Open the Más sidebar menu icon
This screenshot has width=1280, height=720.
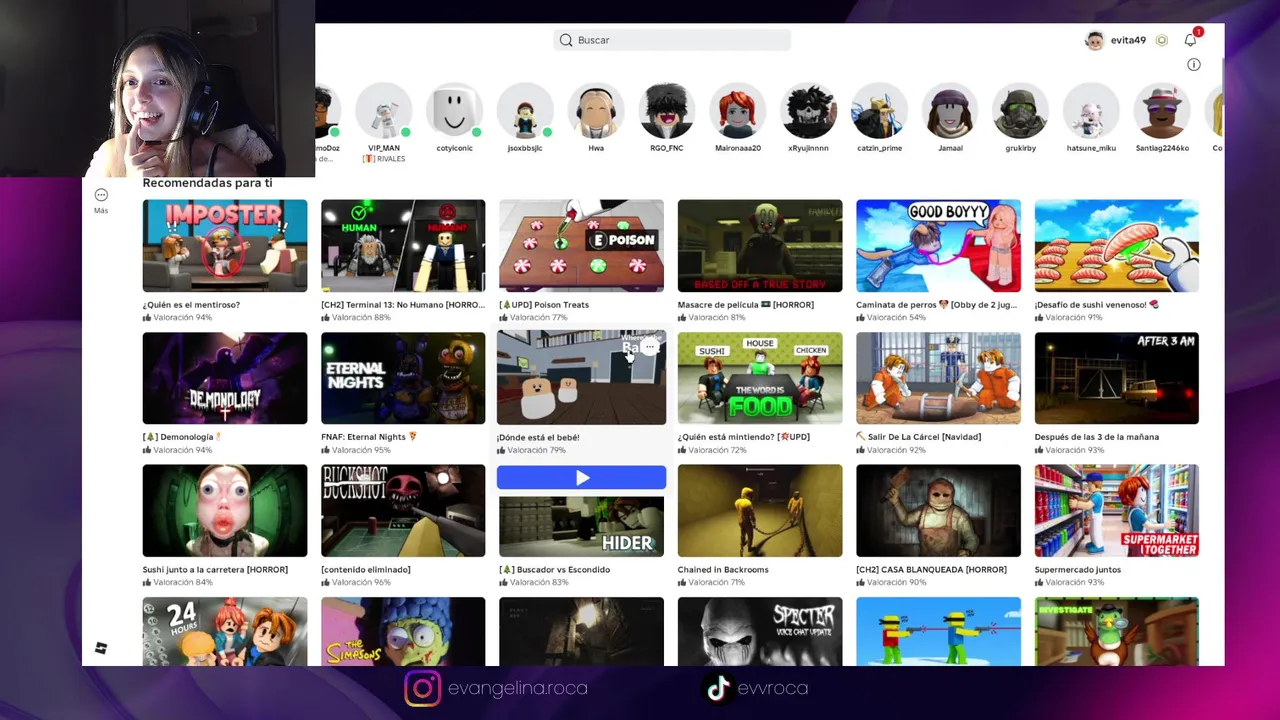click(101, 195)
